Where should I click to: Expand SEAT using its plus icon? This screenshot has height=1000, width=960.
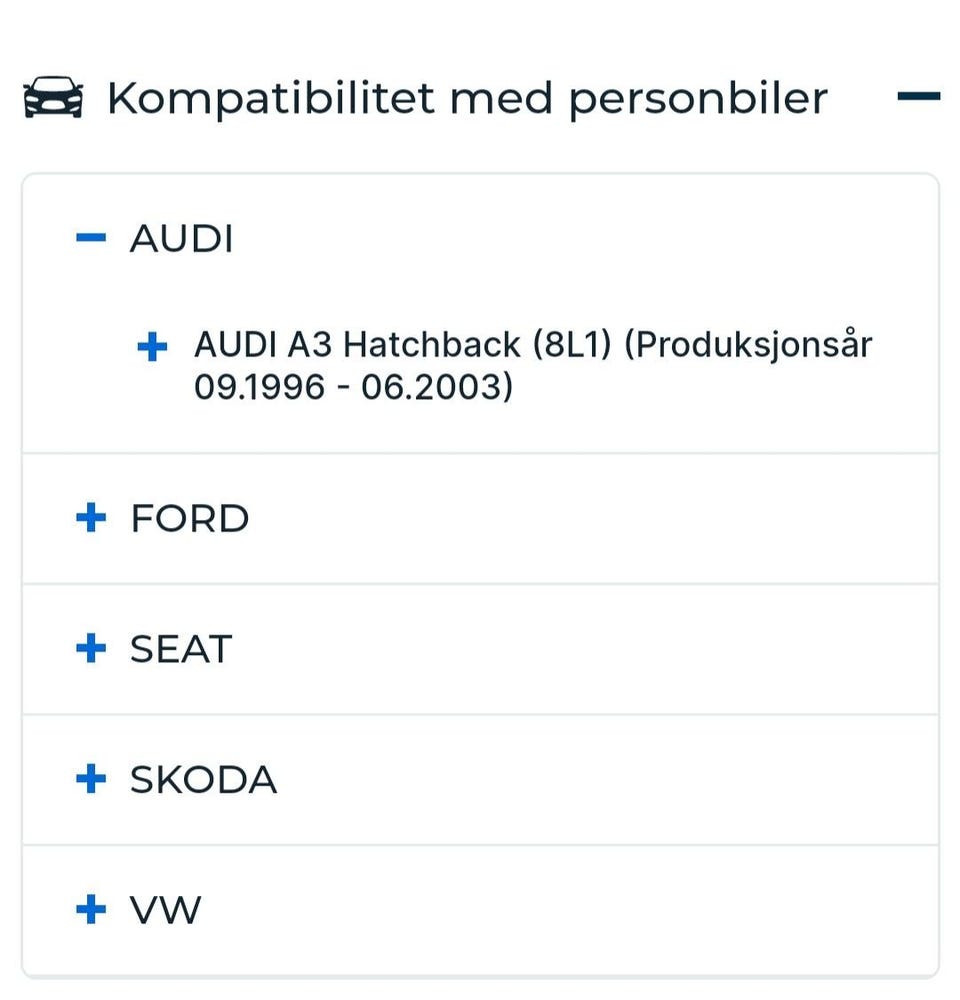click(90, 648)
